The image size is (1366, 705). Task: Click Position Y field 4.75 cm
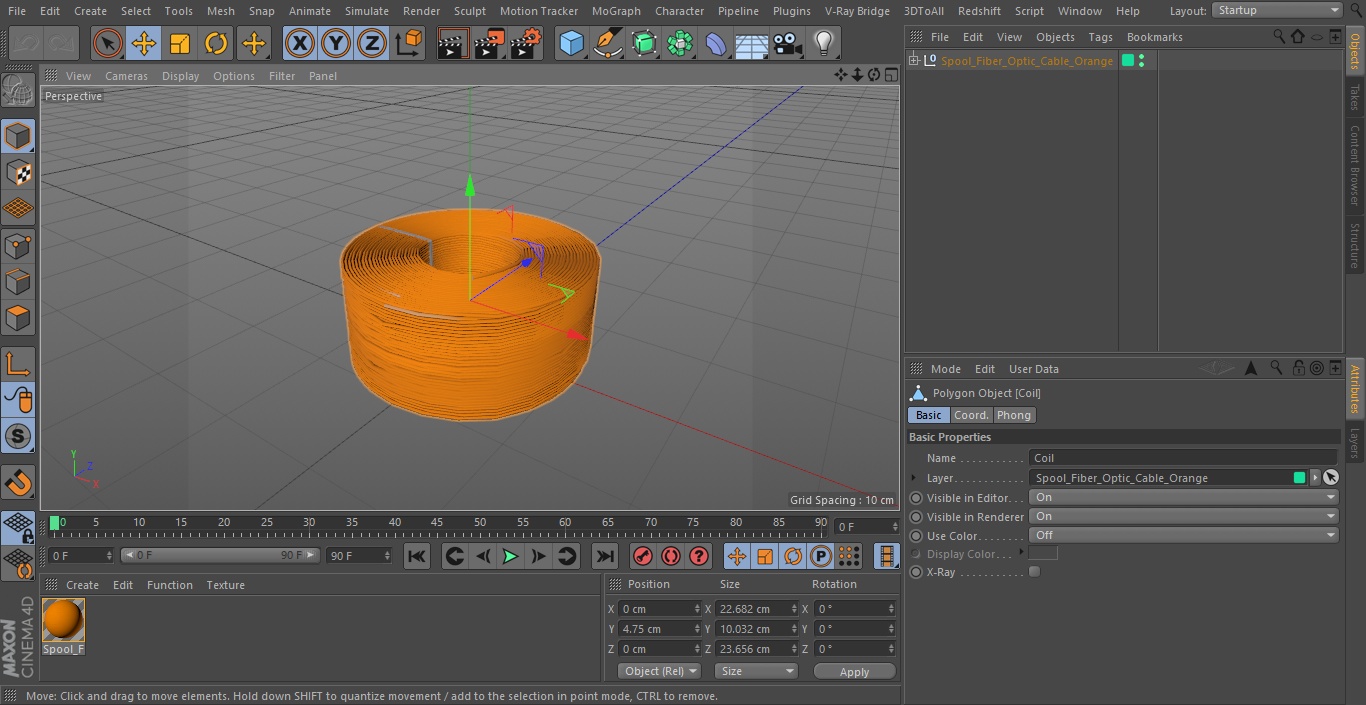pos(659,629)
